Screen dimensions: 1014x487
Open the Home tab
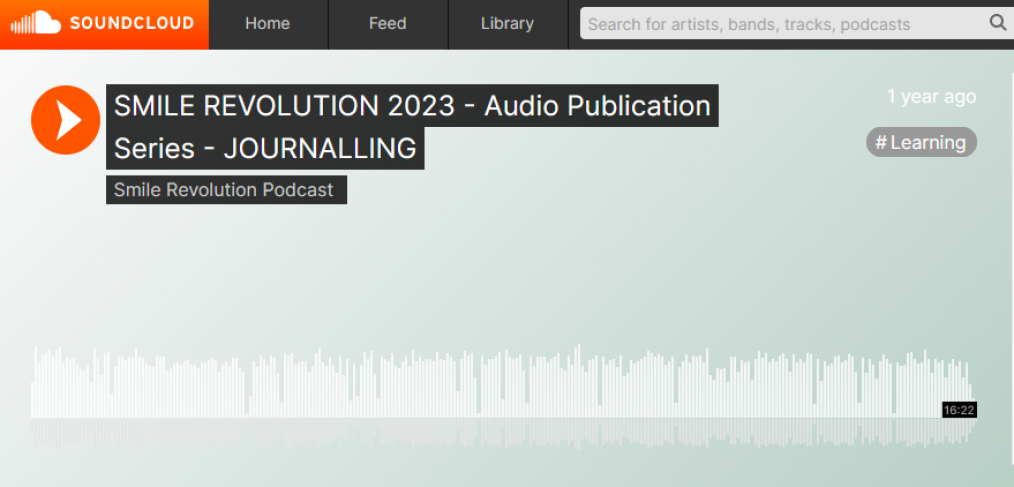(x=268, y=24)
